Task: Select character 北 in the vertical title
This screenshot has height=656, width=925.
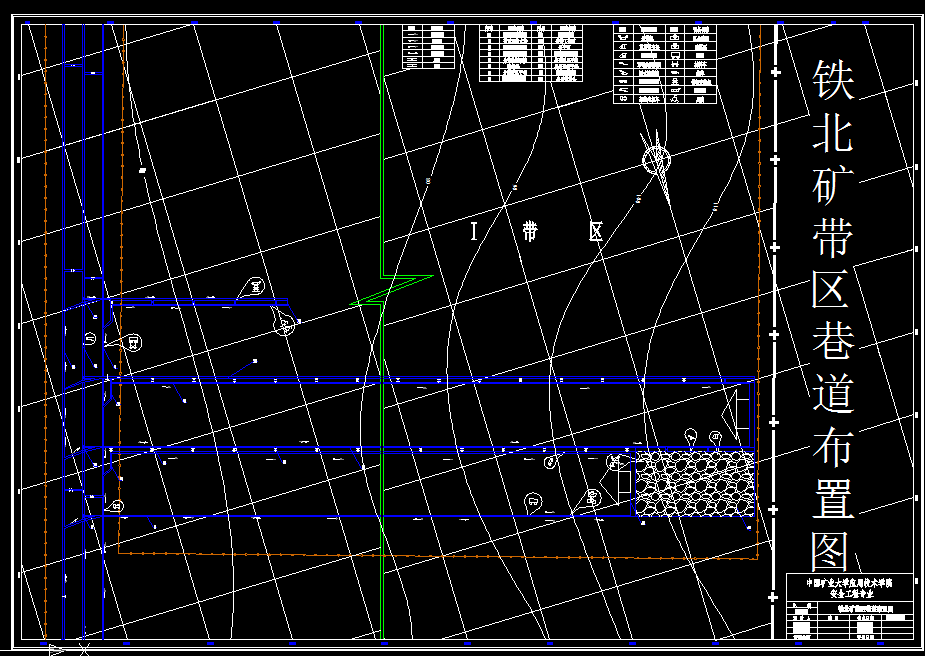Action: click(832, 132)
